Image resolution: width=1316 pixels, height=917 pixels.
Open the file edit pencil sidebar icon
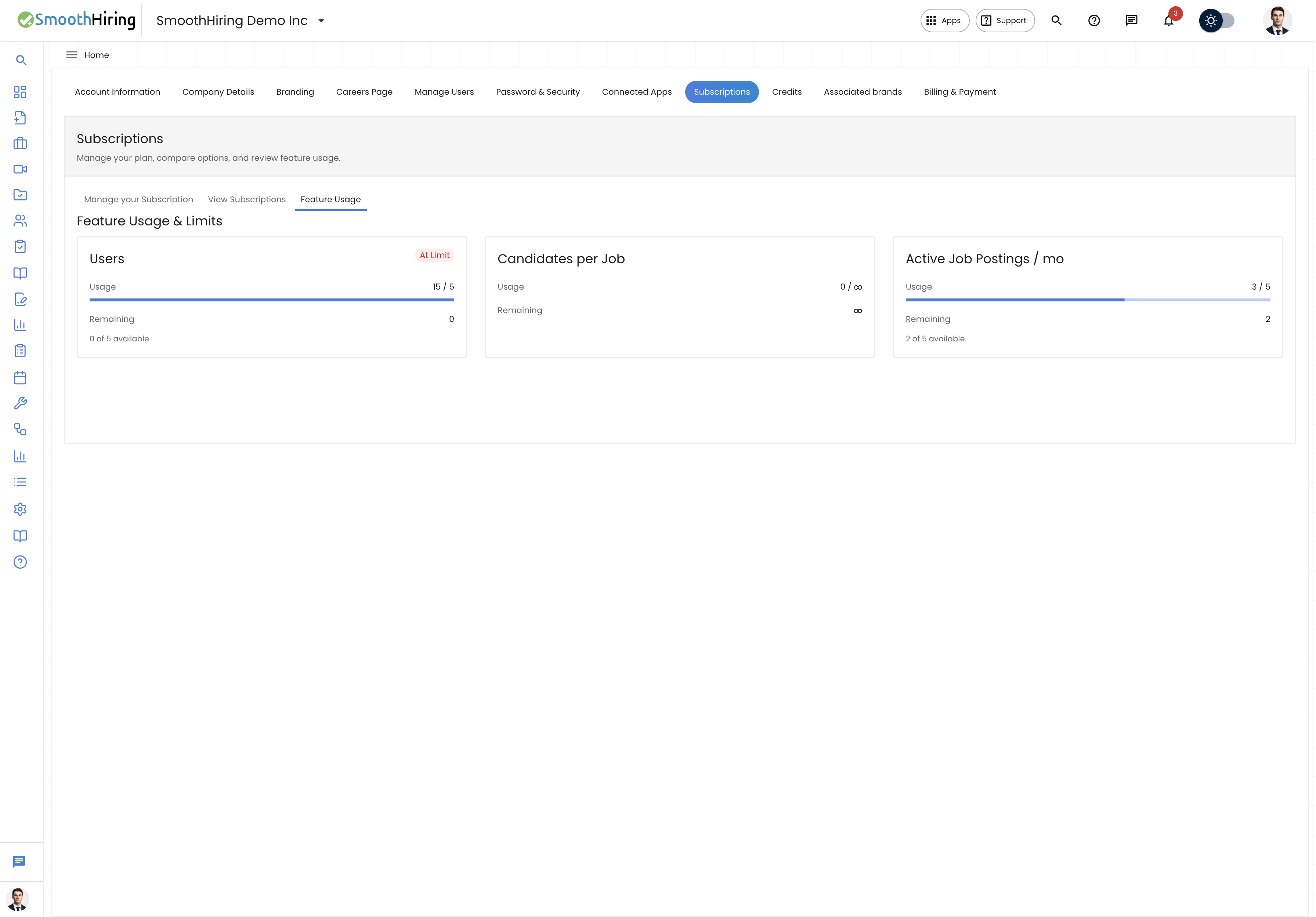tap(20, 299)
